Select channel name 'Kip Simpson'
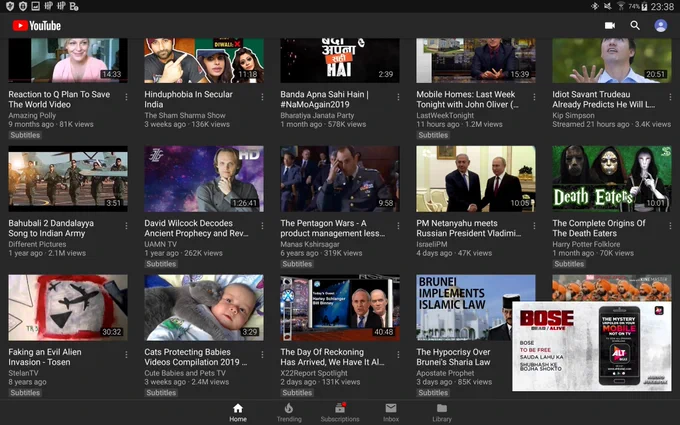 point(573,115)
